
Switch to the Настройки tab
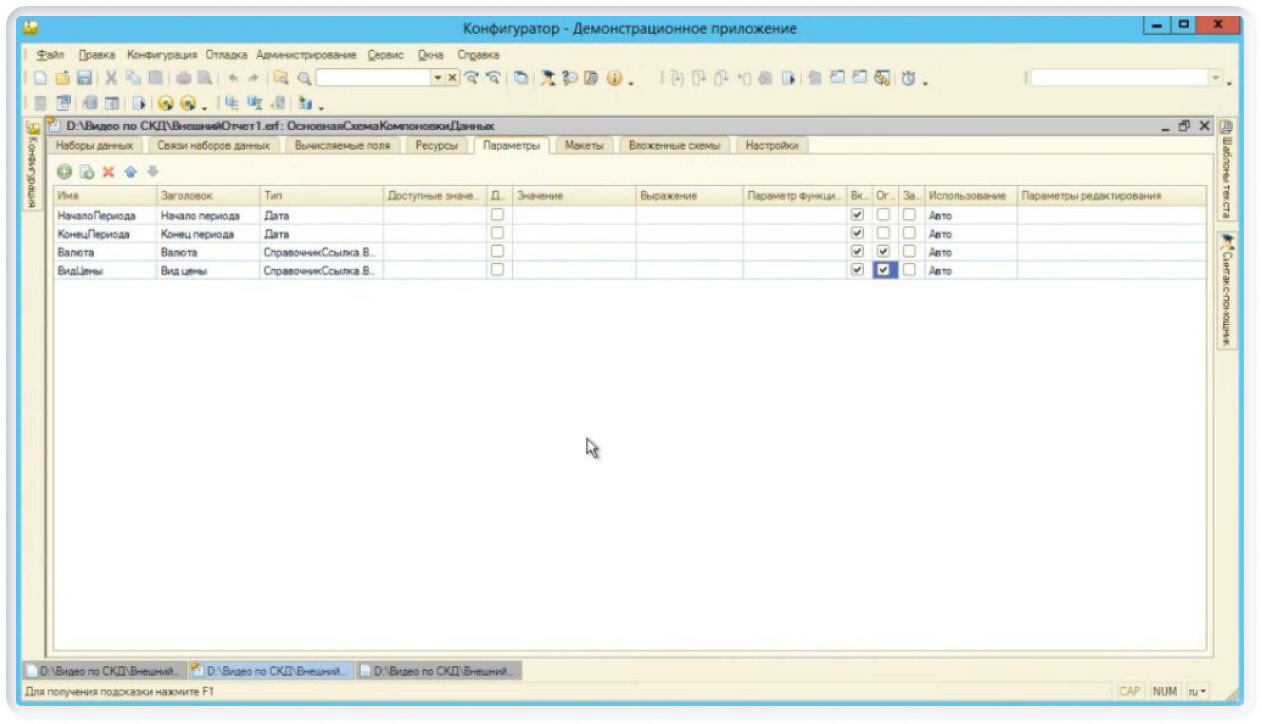pos(771,146)
